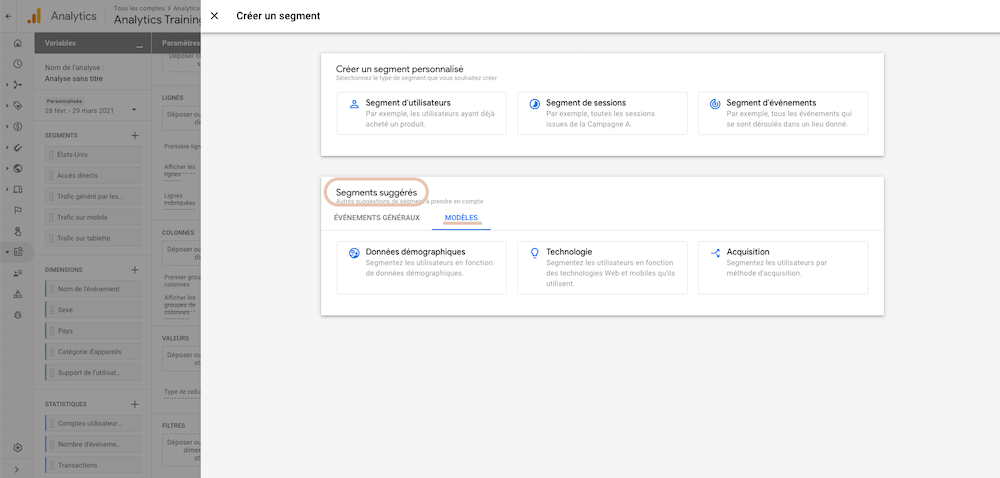Viewport: 1000px width, 478px height.
Task: Add a segment with SEGMENTS plus icon
Action: click(x=135, y=135)
